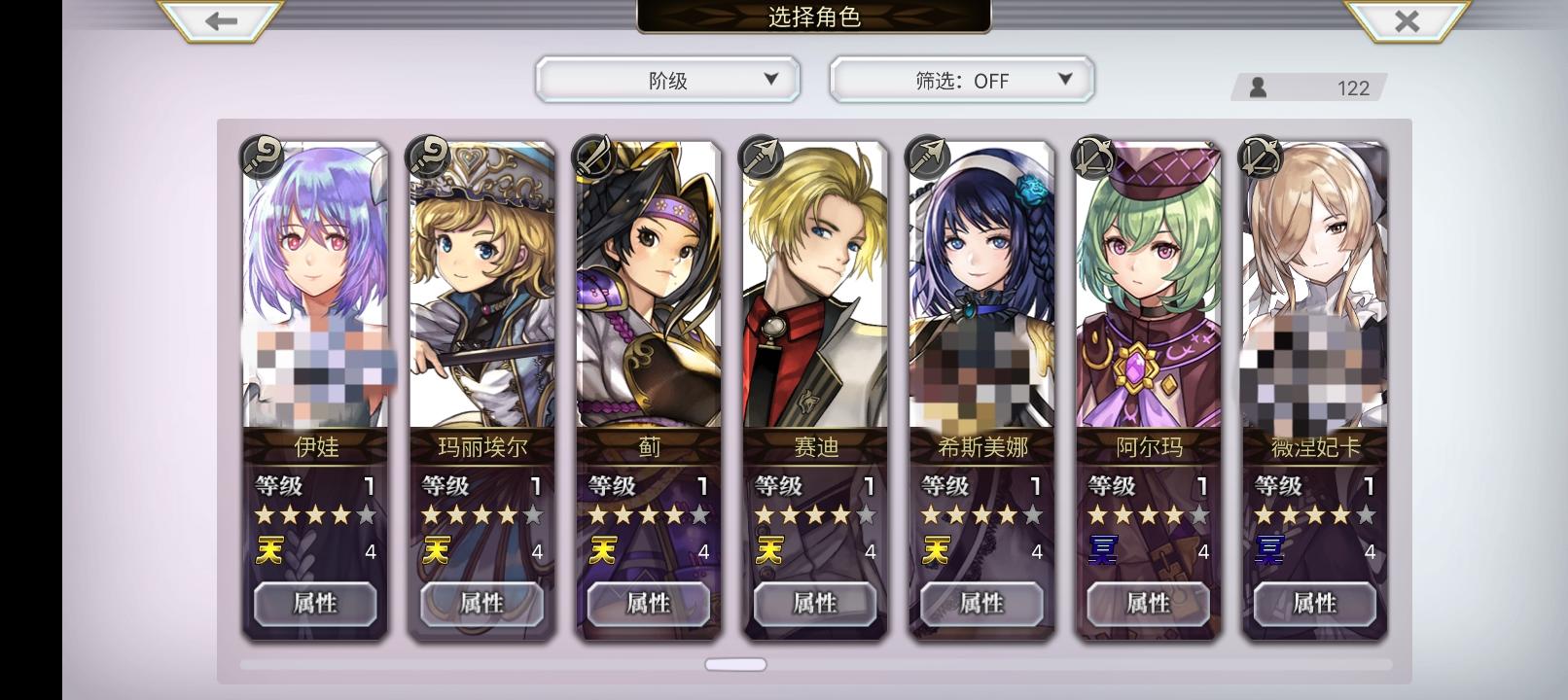Open 属性 for 赛迪
1568x700 pixels.
(815, 604)
